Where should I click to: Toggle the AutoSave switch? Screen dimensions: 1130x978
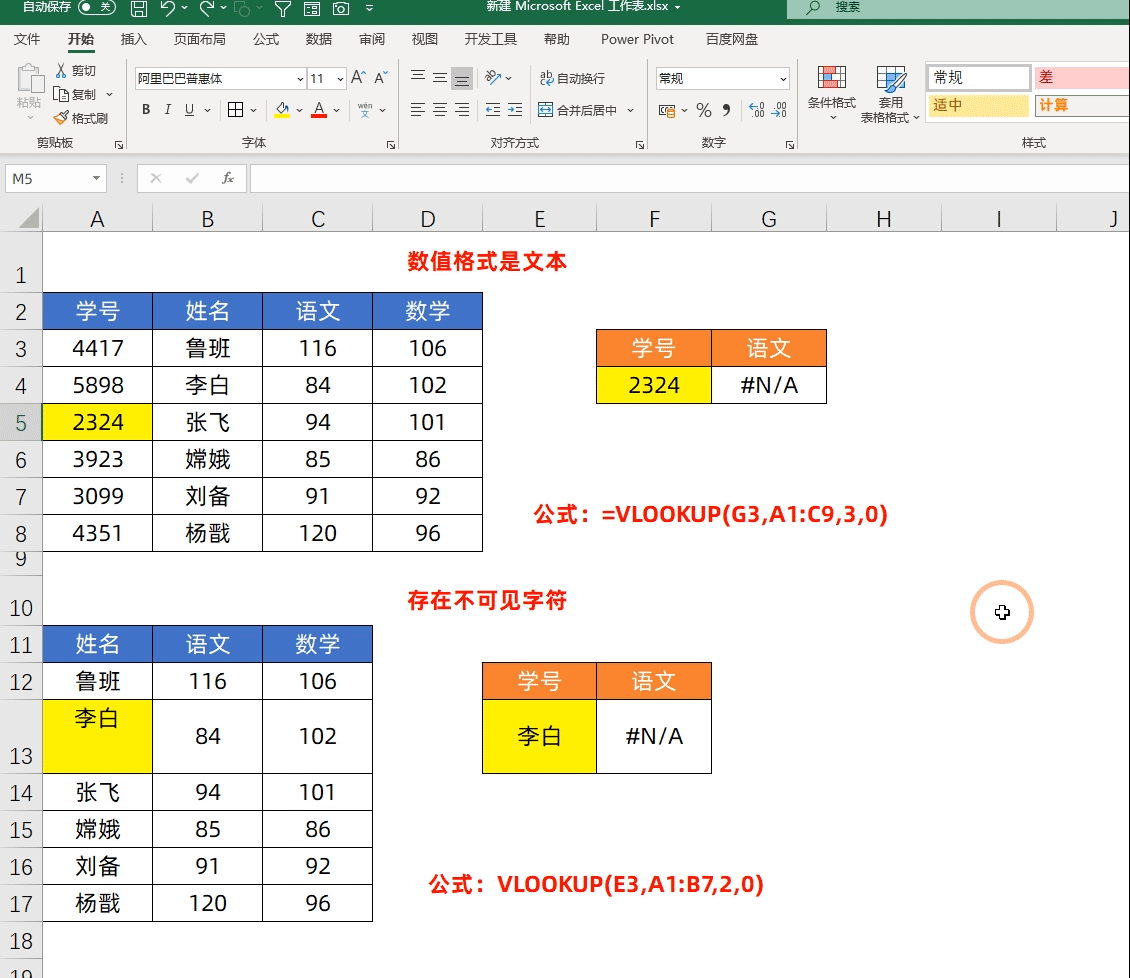point(96,8)
